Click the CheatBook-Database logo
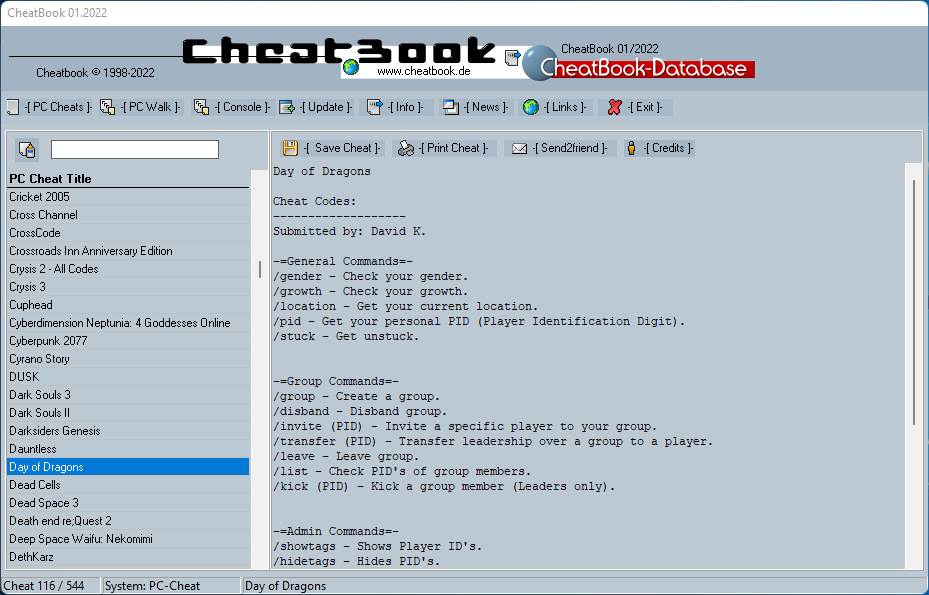This screenshot has width=929, height=595. (x=638, y=67)
